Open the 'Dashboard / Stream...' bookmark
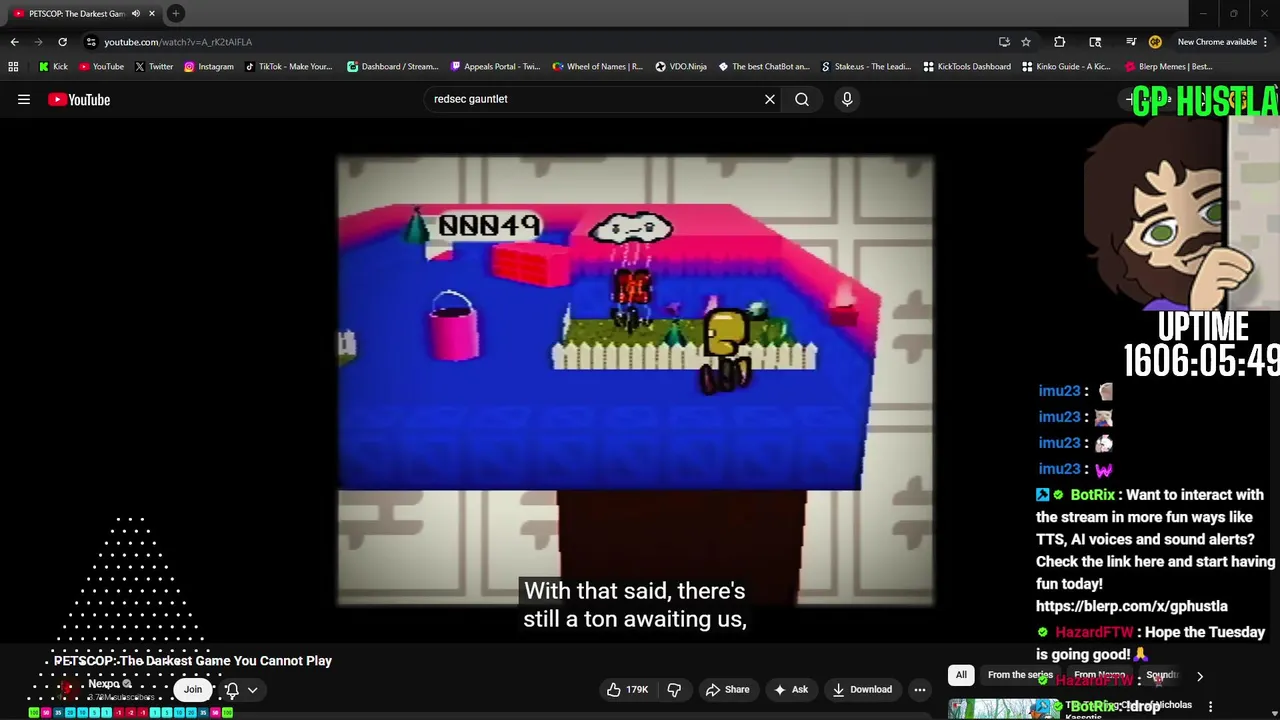 392,67
